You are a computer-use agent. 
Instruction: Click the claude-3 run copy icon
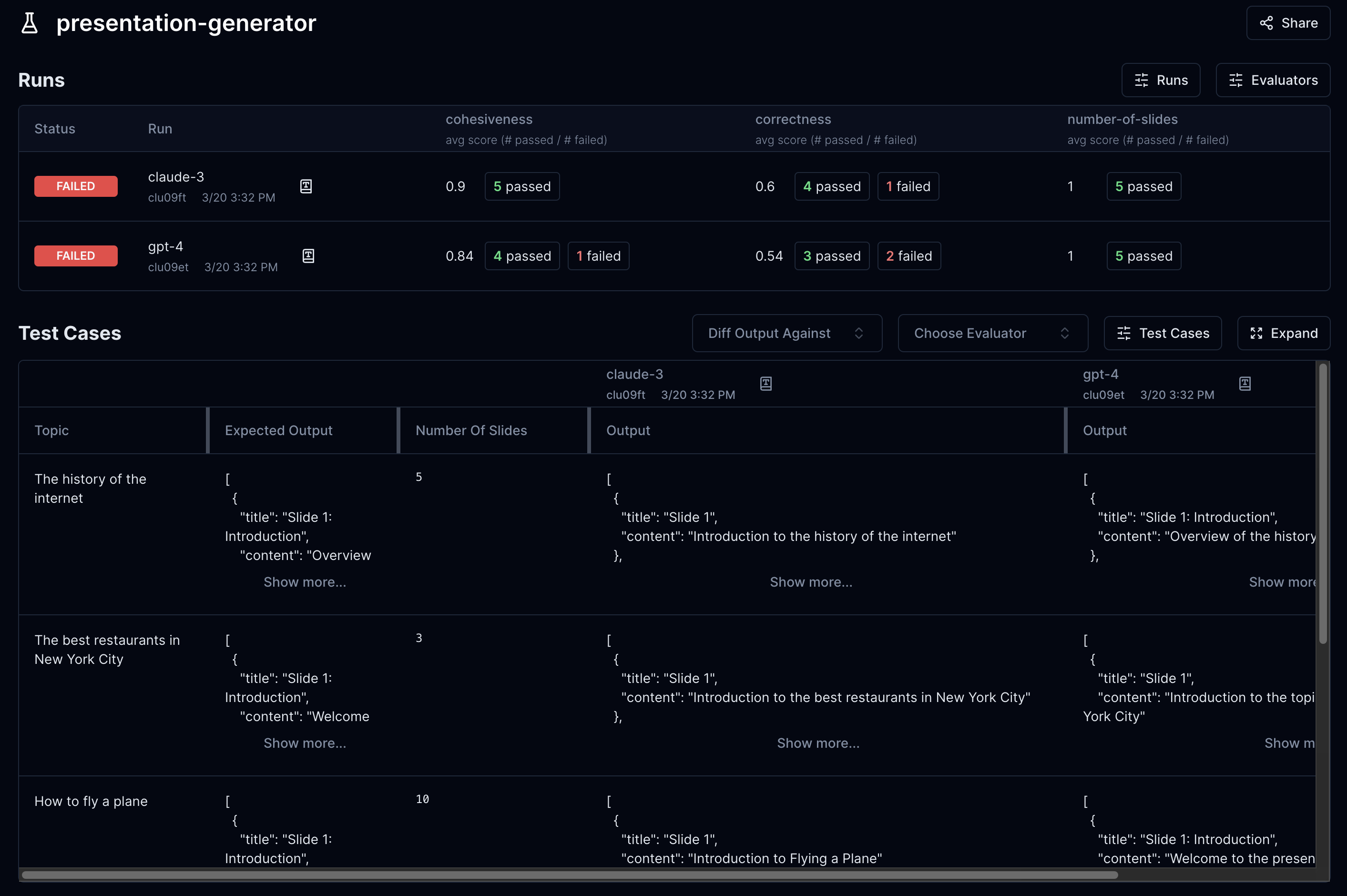[307, 186]
